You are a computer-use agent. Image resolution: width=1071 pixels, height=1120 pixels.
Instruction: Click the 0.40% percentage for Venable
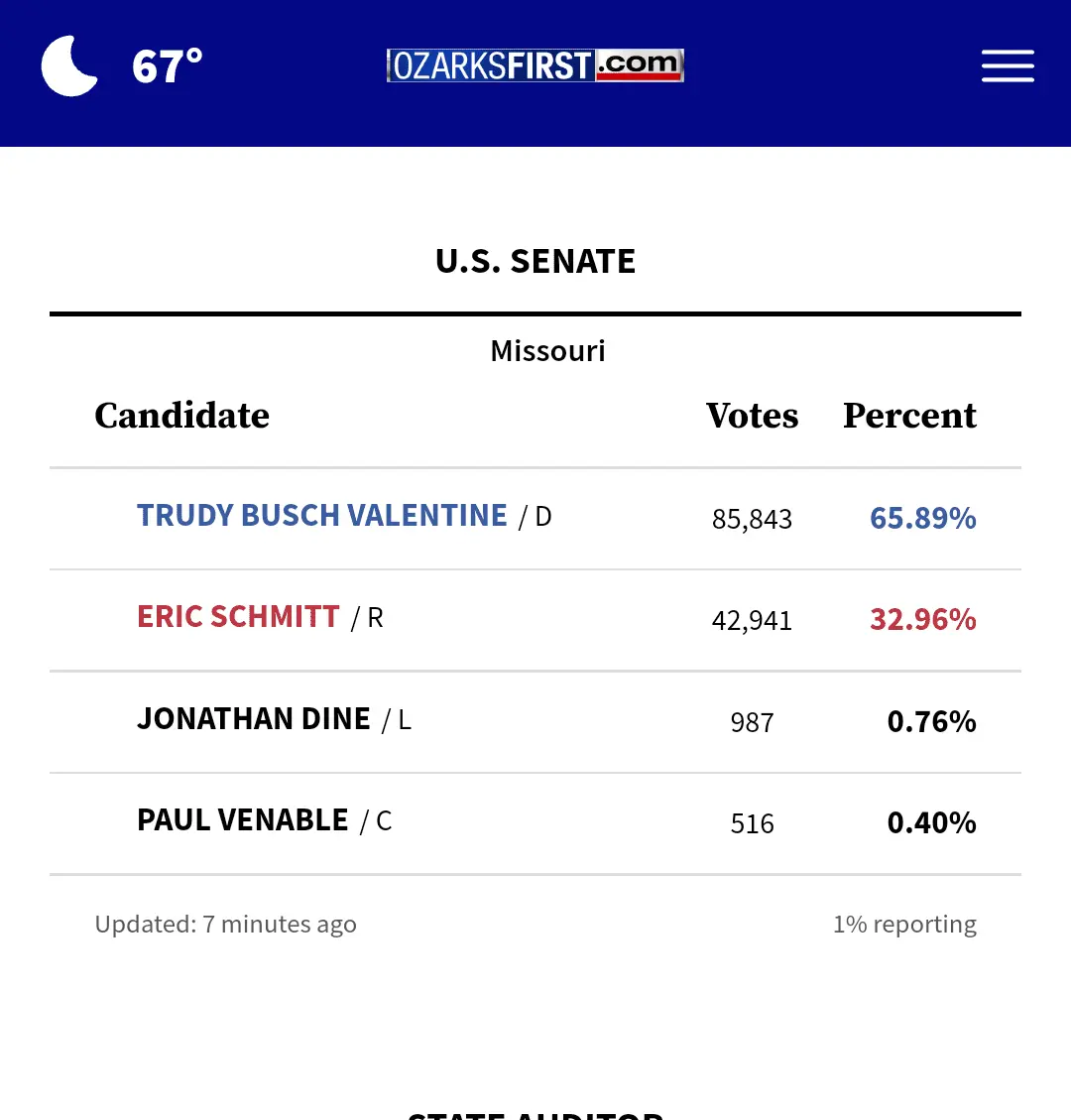(x=931, y=822)
